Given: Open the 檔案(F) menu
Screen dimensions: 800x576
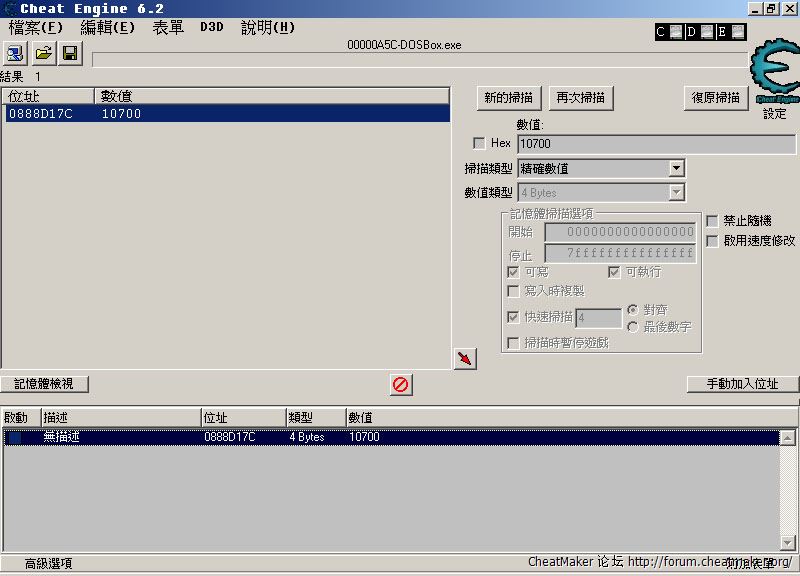Looking at the screenshot, I should click(x=35, y=28).
